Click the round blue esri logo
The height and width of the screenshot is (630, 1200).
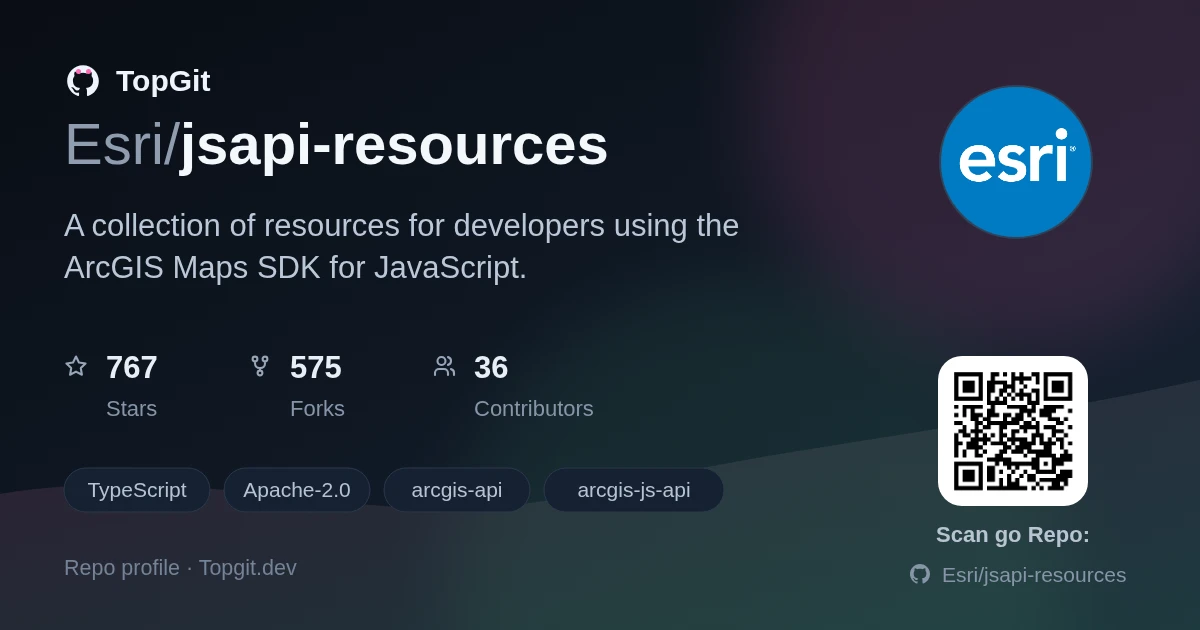(1015, 161)
